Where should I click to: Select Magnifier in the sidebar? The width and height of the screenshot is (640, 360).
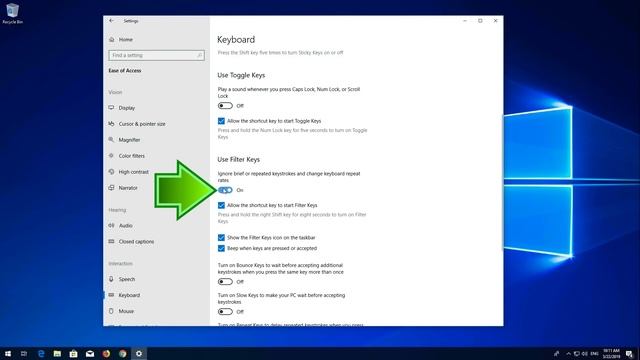click(x=124, y=140)
